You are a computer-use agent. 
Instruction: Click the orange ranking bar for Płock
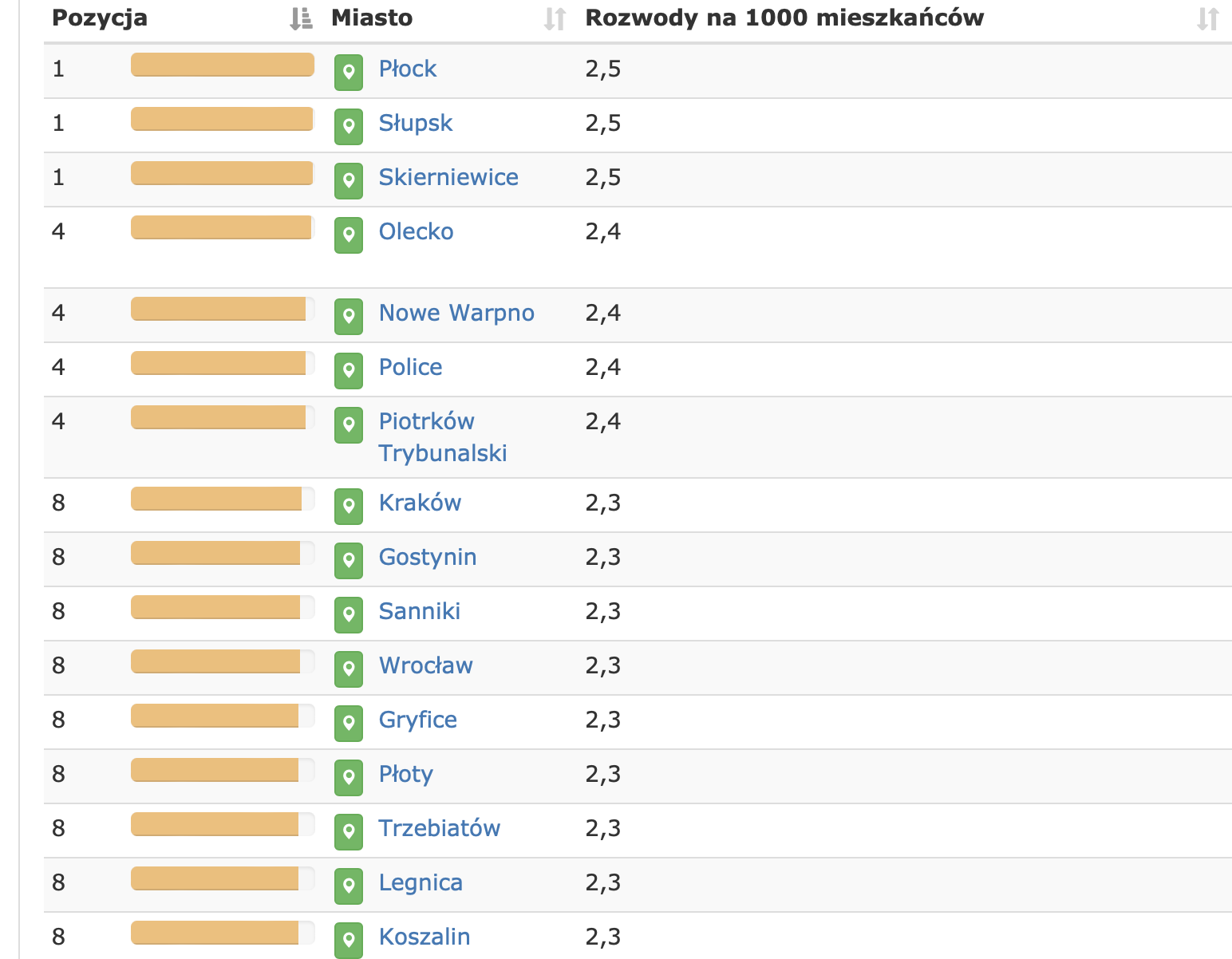point(223,65)
